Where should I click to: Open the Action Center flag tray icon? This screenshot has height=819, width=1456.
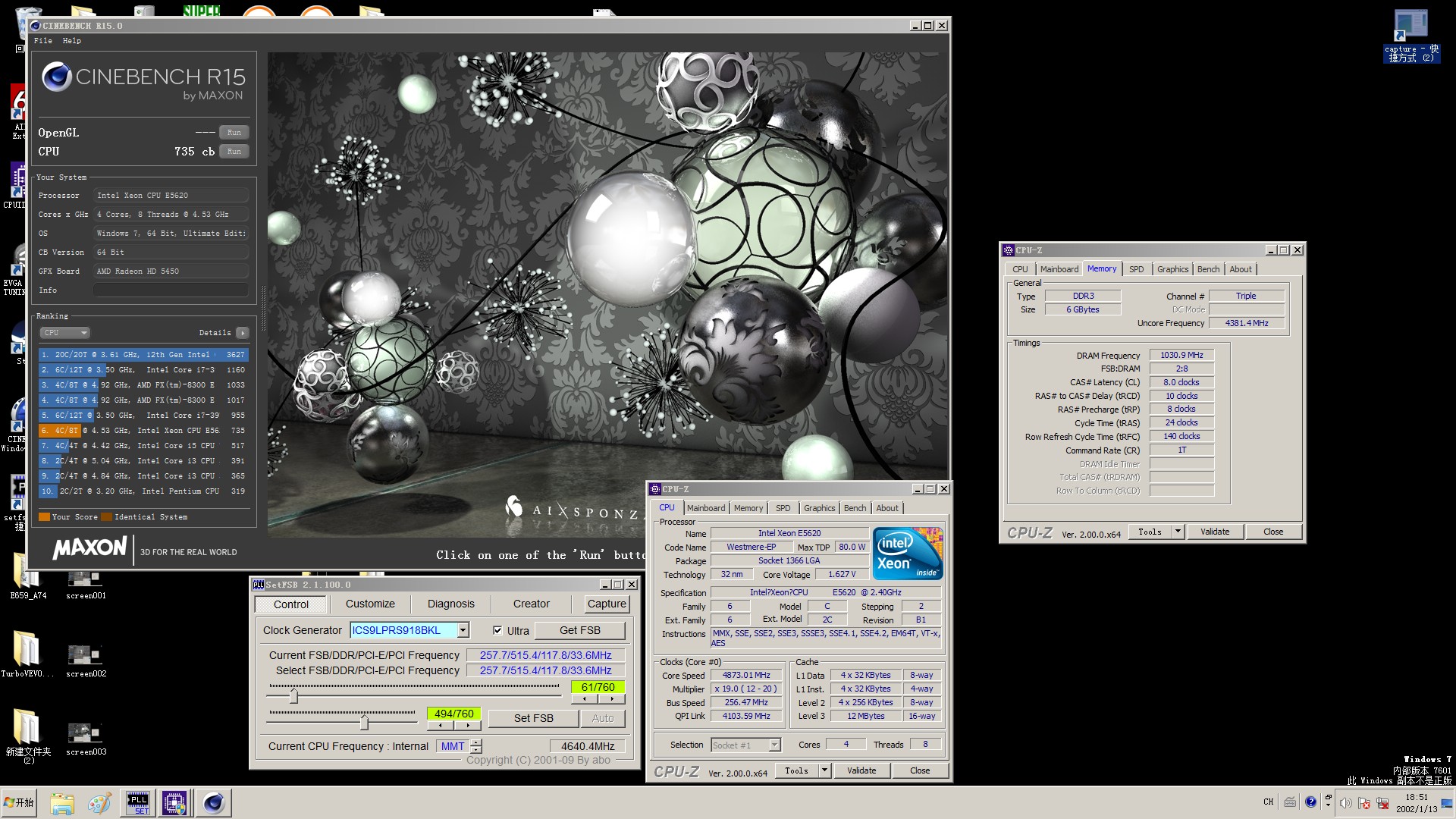[x=1363, y=803]
